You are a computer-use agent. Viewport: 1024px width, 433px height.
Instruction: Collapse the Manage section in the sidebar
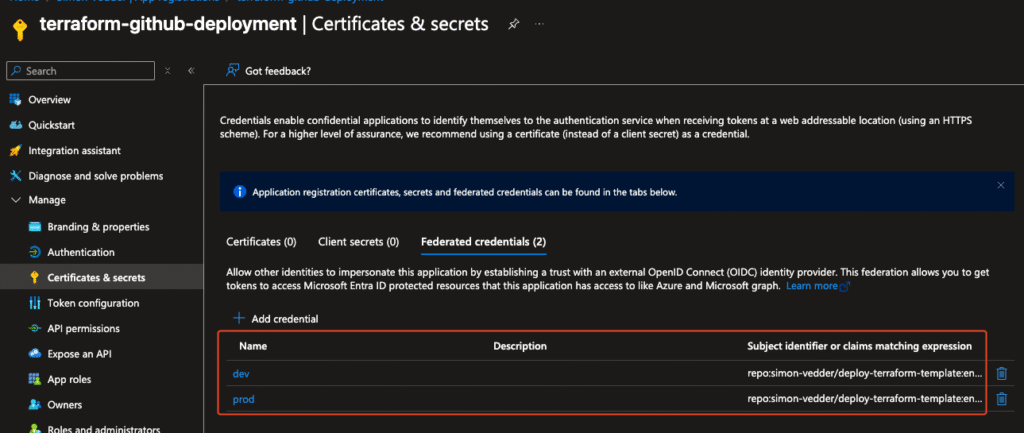pyautogui.click(x=15, y=201)
